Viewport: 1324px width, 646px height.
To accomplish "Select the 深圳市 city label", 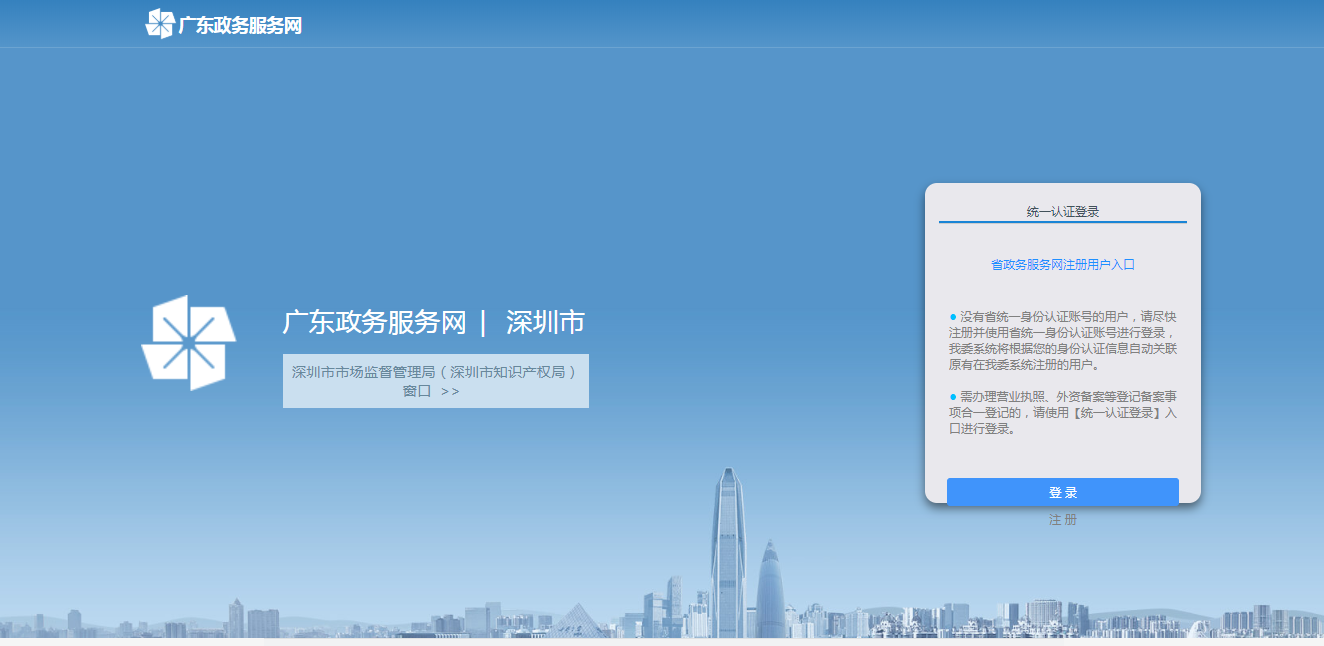I will pyautogui.click(x=545, y=323).
